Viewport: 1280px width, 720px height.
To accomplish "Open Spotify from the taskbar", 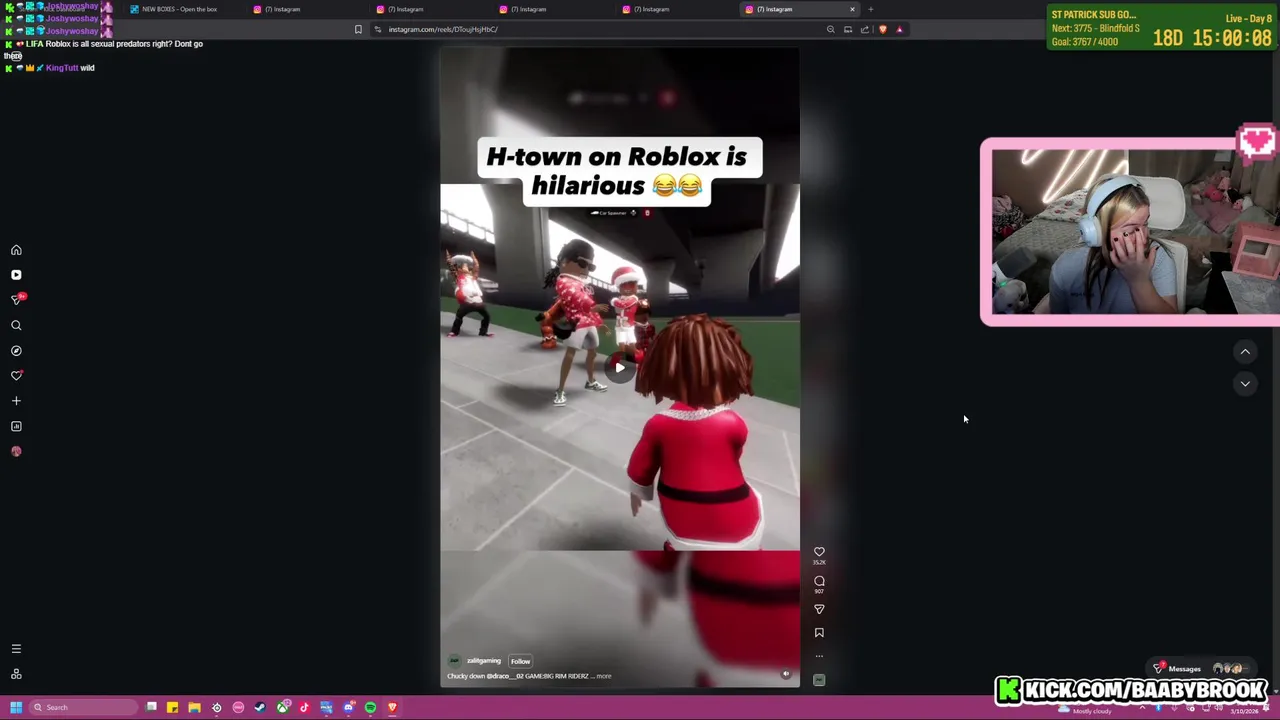I will 370,708.
